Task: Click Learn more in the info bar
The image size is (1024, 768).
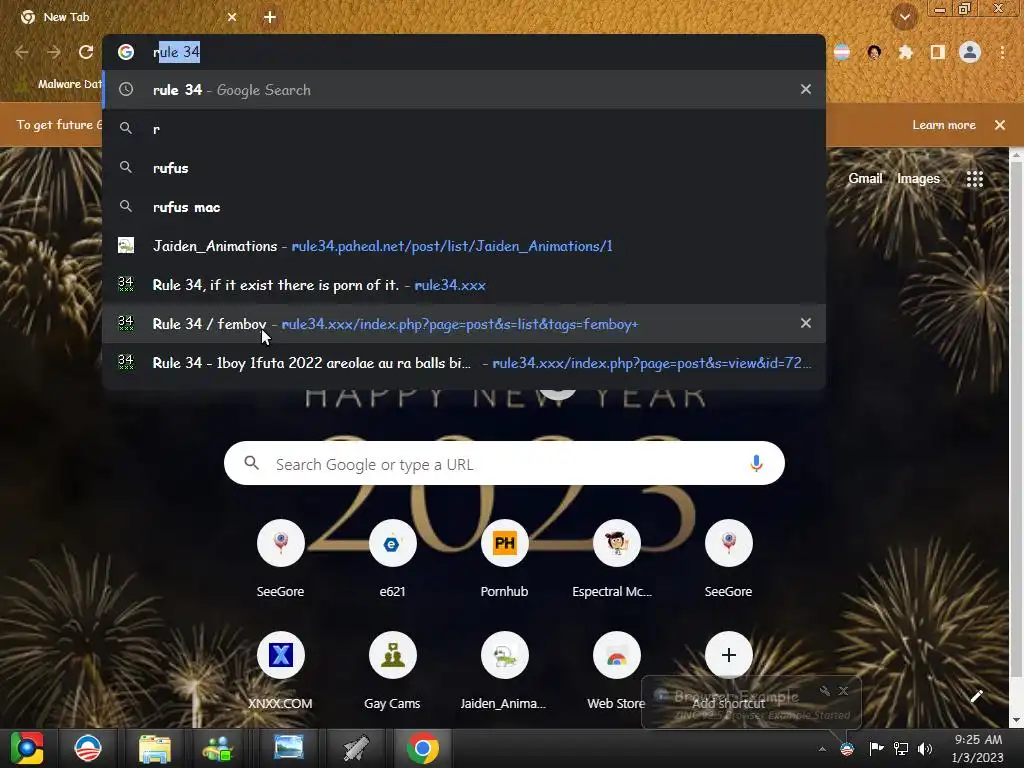Action: (944, 125)
